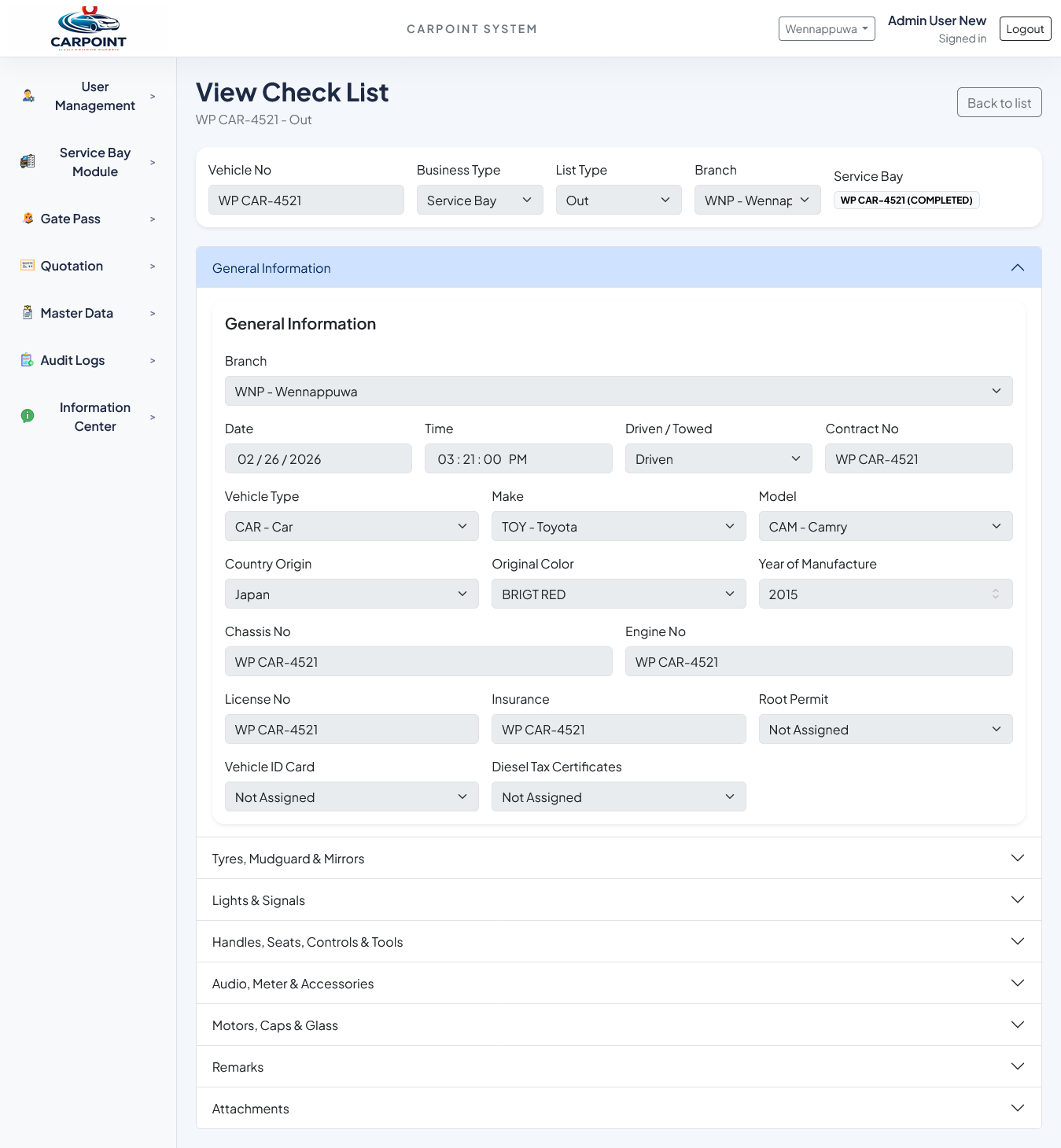Open the Wennappuwa branch selector in header
Image resolution: width=1061 pixels, height=1148 pixels.
(x=827, y=28)
